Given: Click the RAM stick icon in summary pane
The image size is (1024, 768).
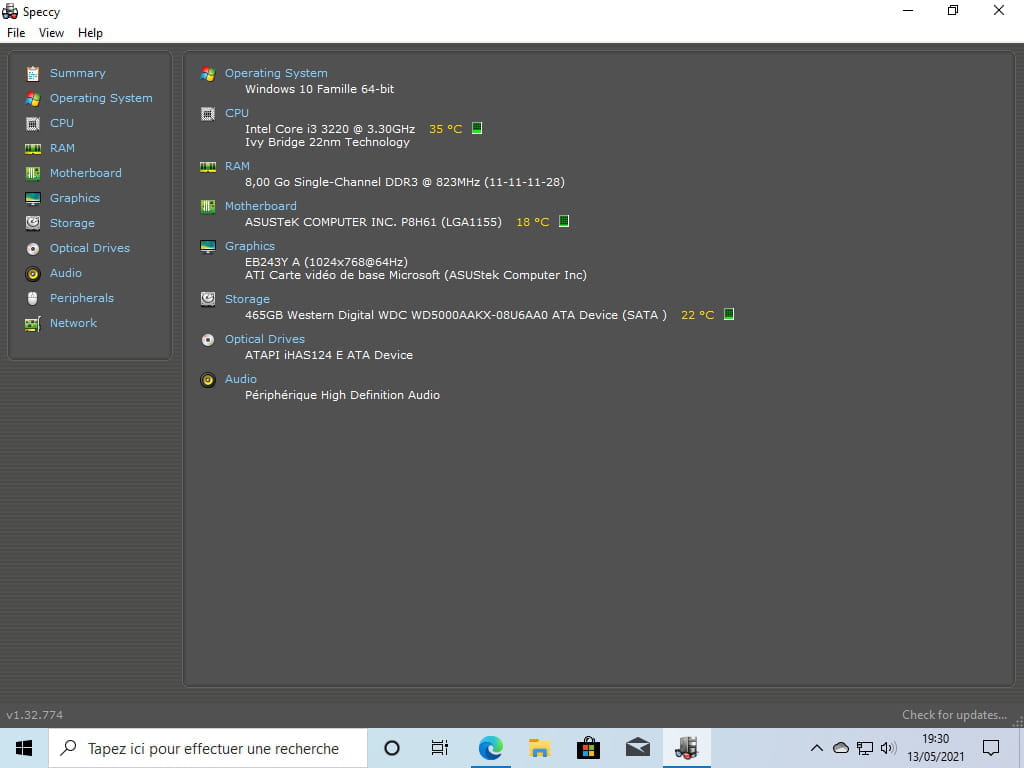Looking at the screenshot, I should click(x=208, y=167).
